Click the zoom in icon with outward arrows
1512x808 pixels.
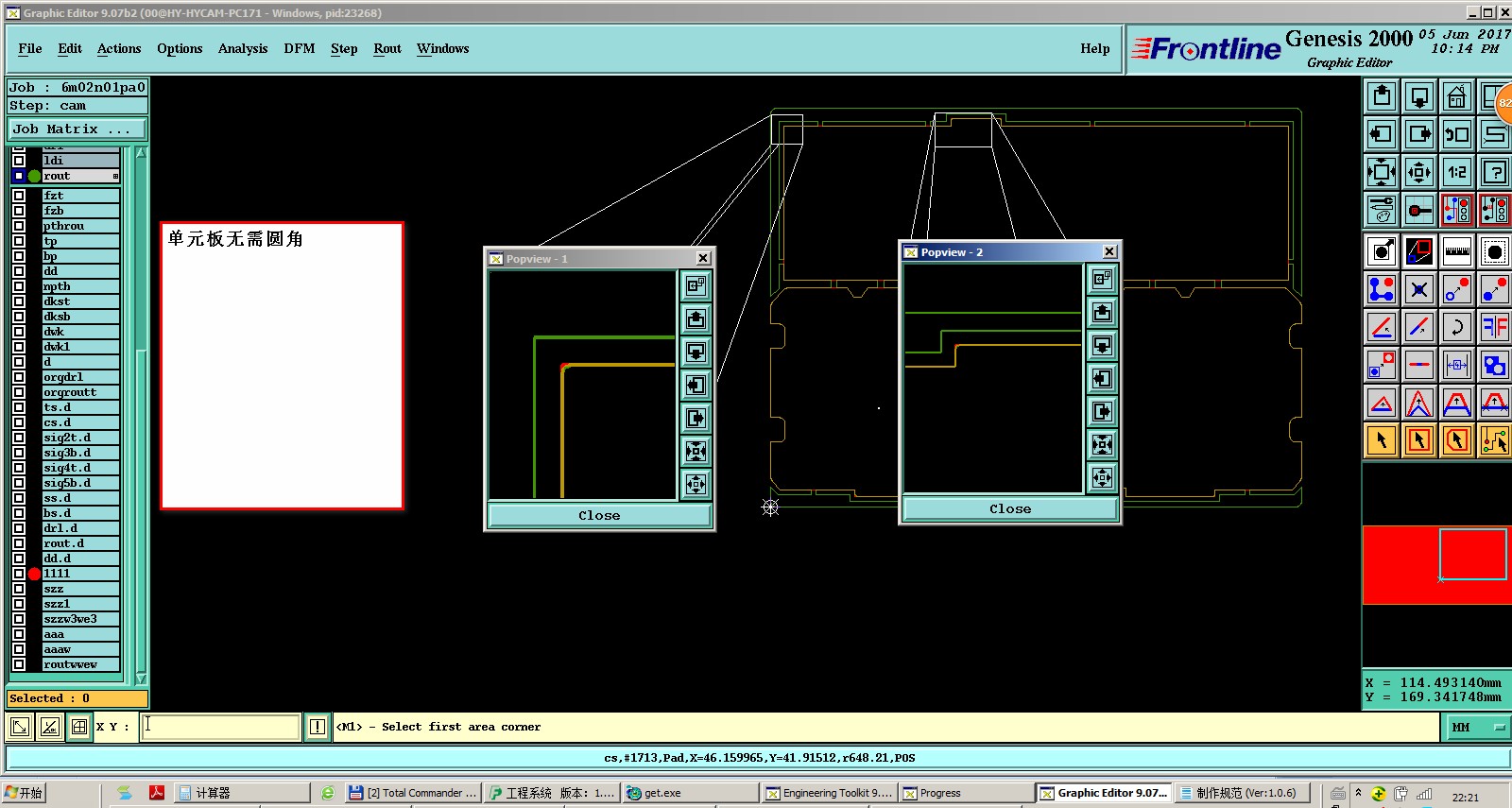[x=1382, y=172]
